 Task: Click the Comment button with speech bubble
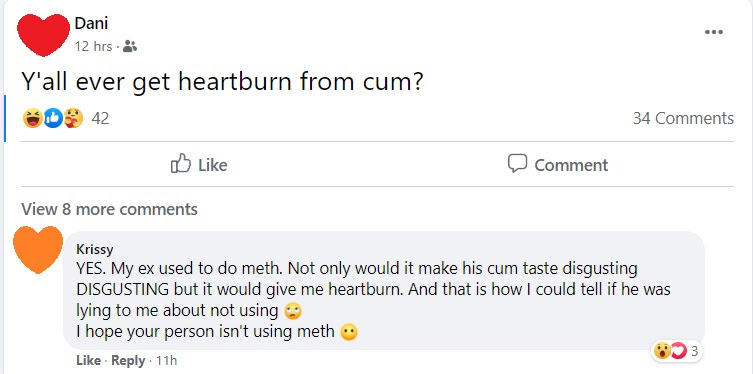[x=558, y=165]
